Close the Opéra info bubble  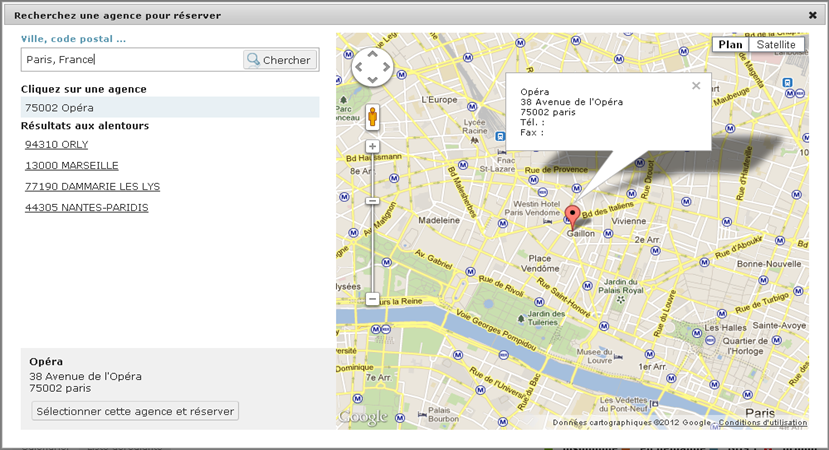(696, 86)
